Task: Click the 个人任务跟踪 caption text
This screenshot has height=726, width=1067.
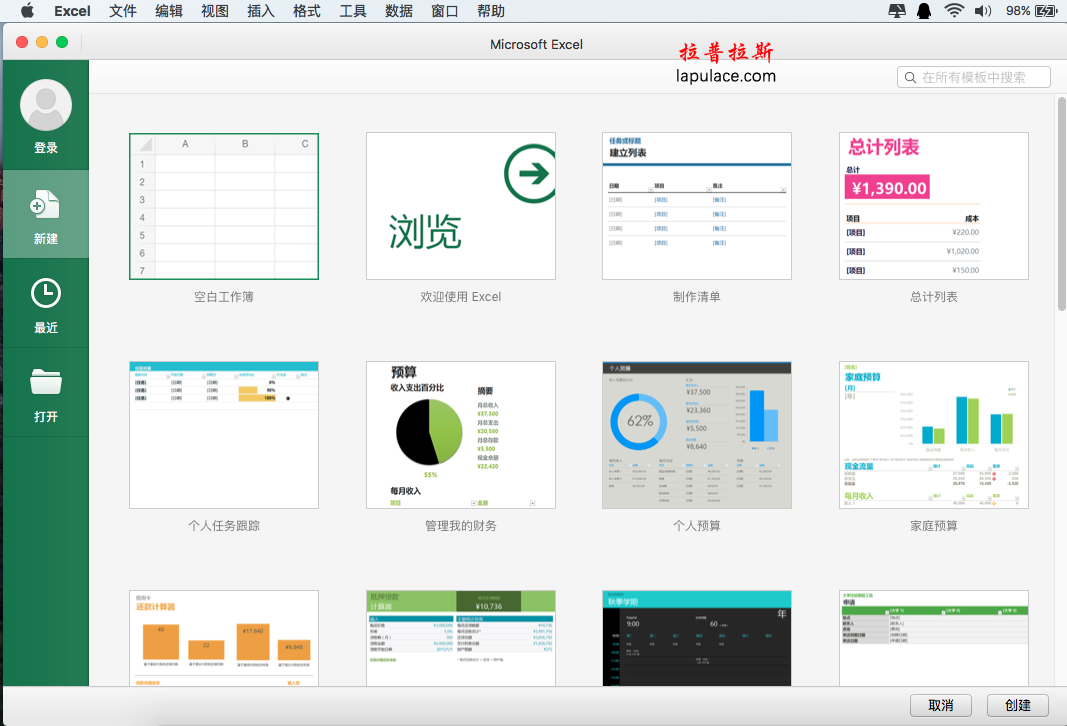Action: pyautogui.click(x=224, y=525)
